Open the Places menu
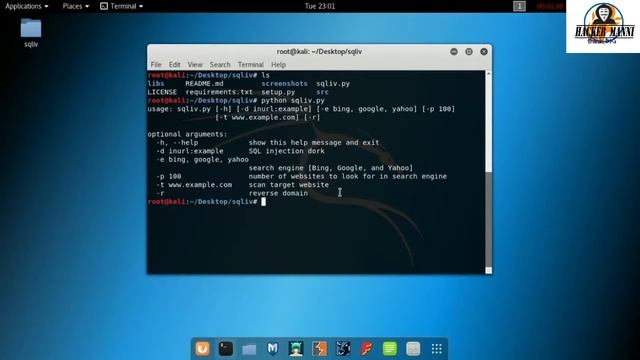640x360 pixels. pos(76,6)
